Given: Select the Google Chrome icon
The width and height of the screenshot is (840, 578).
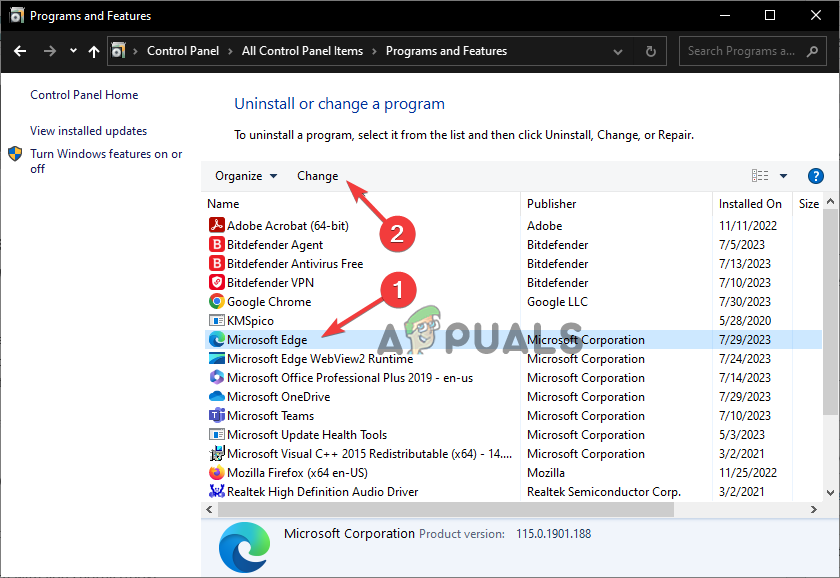Looking at the screenshot, I should (217, 301).
